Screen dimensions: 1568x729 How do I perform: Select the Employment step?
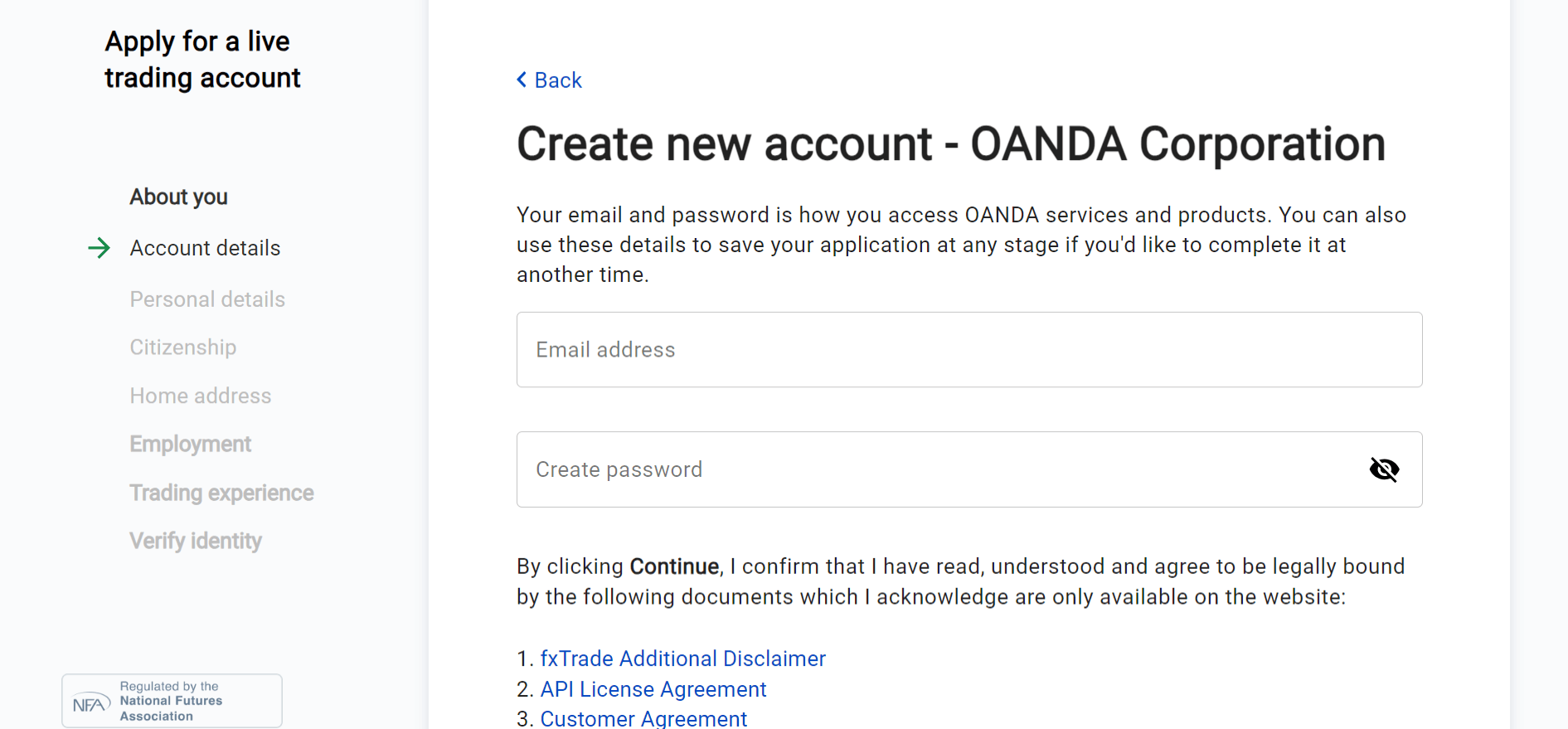click(190, 444)
